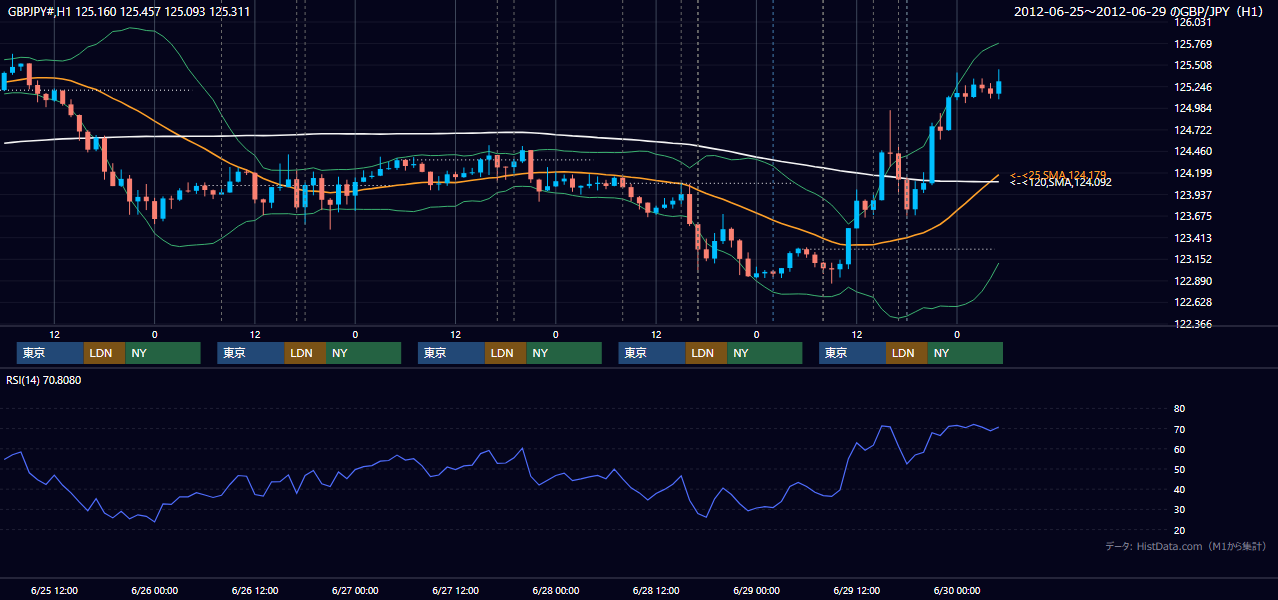Click the 25 SMA 124.179 orange label

[x=1058, y=175]
